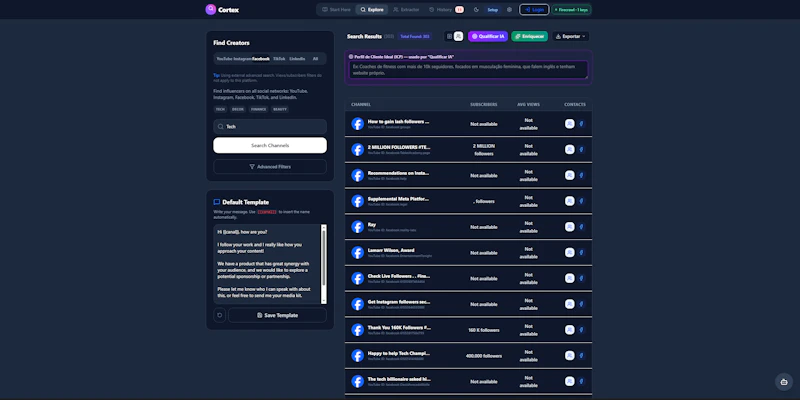Open contacts icon for Lamarr Wilson row

tap(570, 253)
